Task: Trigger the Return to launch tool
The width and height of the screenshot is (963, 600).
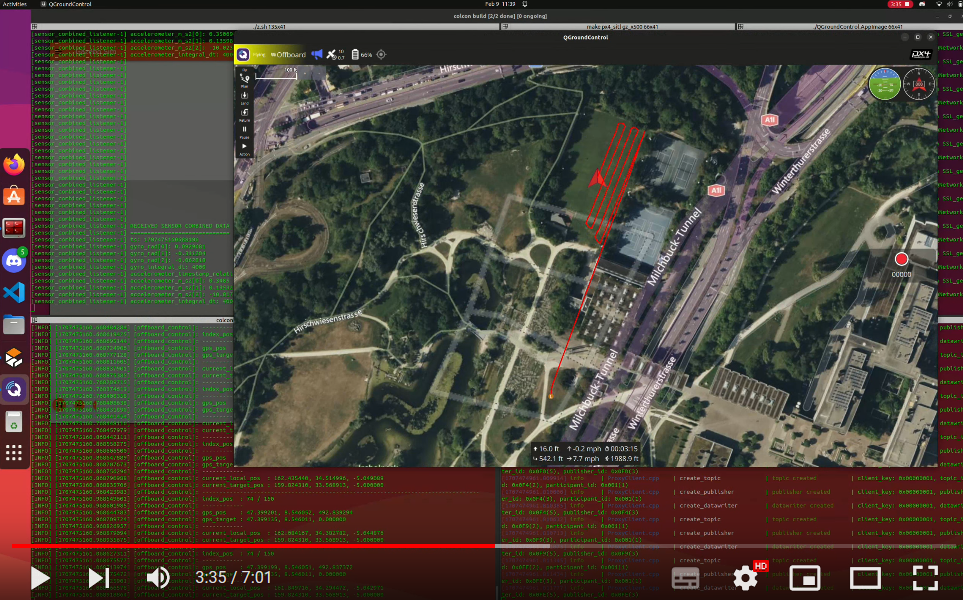Action: [244, 115]
